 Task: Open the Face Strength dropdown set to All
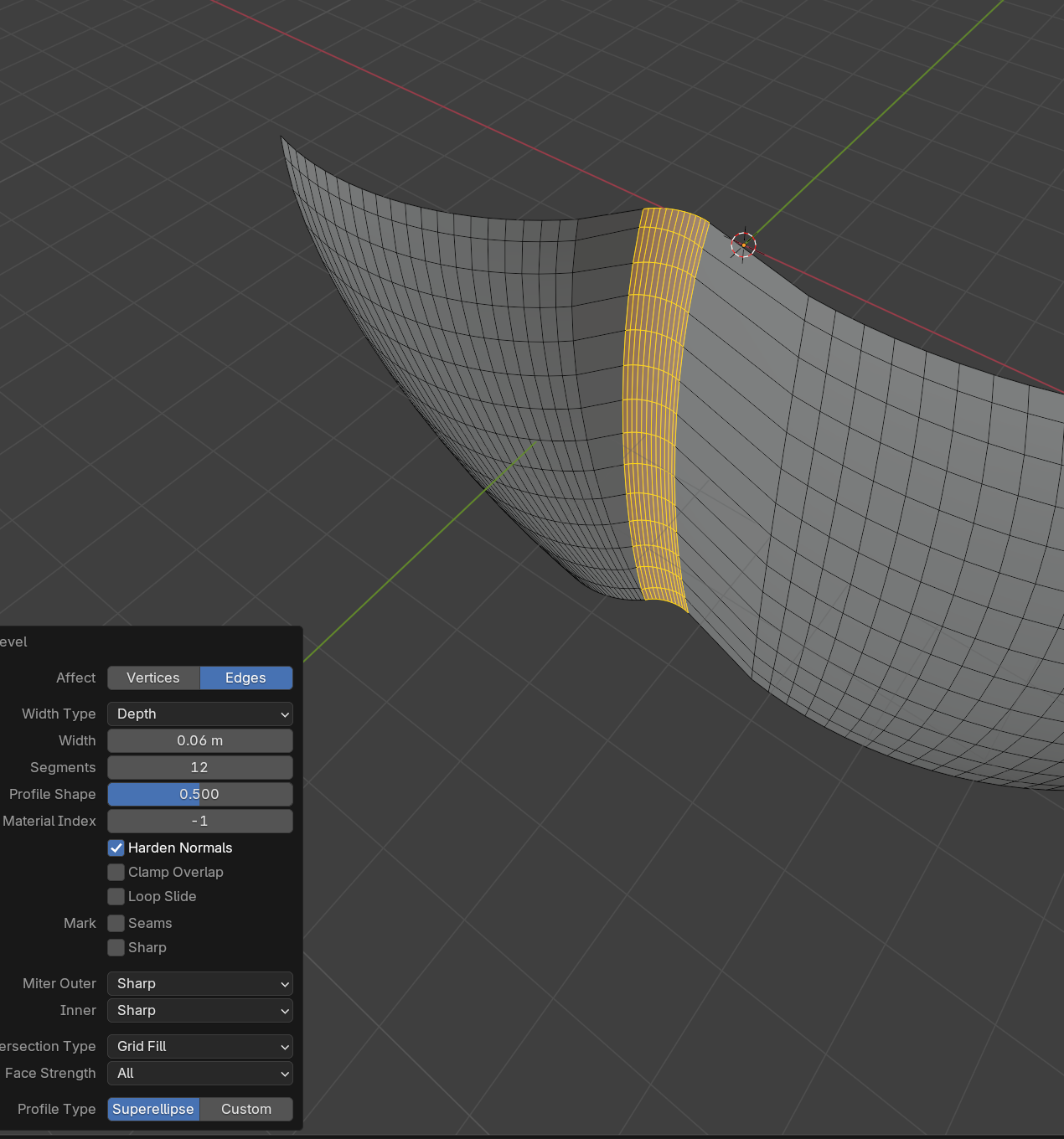point(199,1073)
